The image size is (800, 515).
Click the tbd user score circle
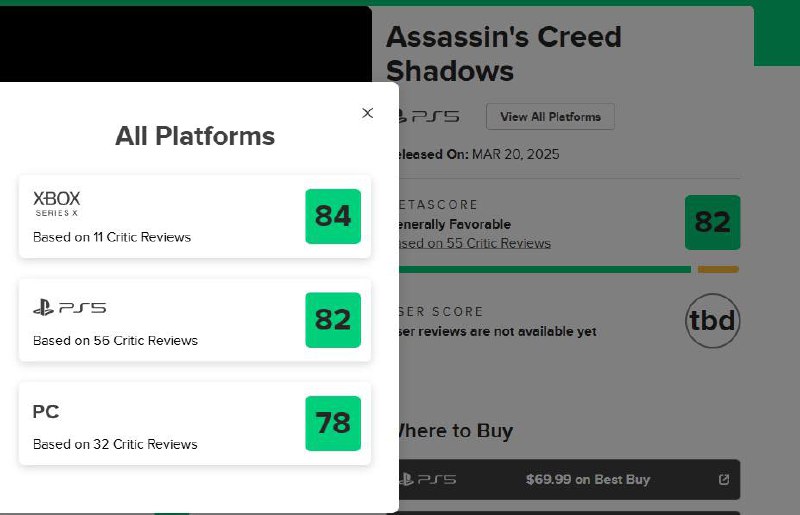[712, 321]
